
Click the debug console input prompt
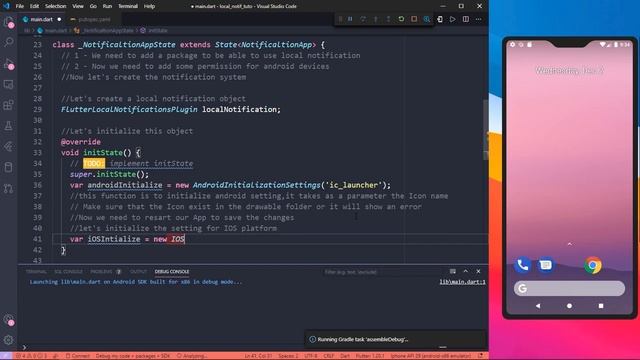coord(253,347)
